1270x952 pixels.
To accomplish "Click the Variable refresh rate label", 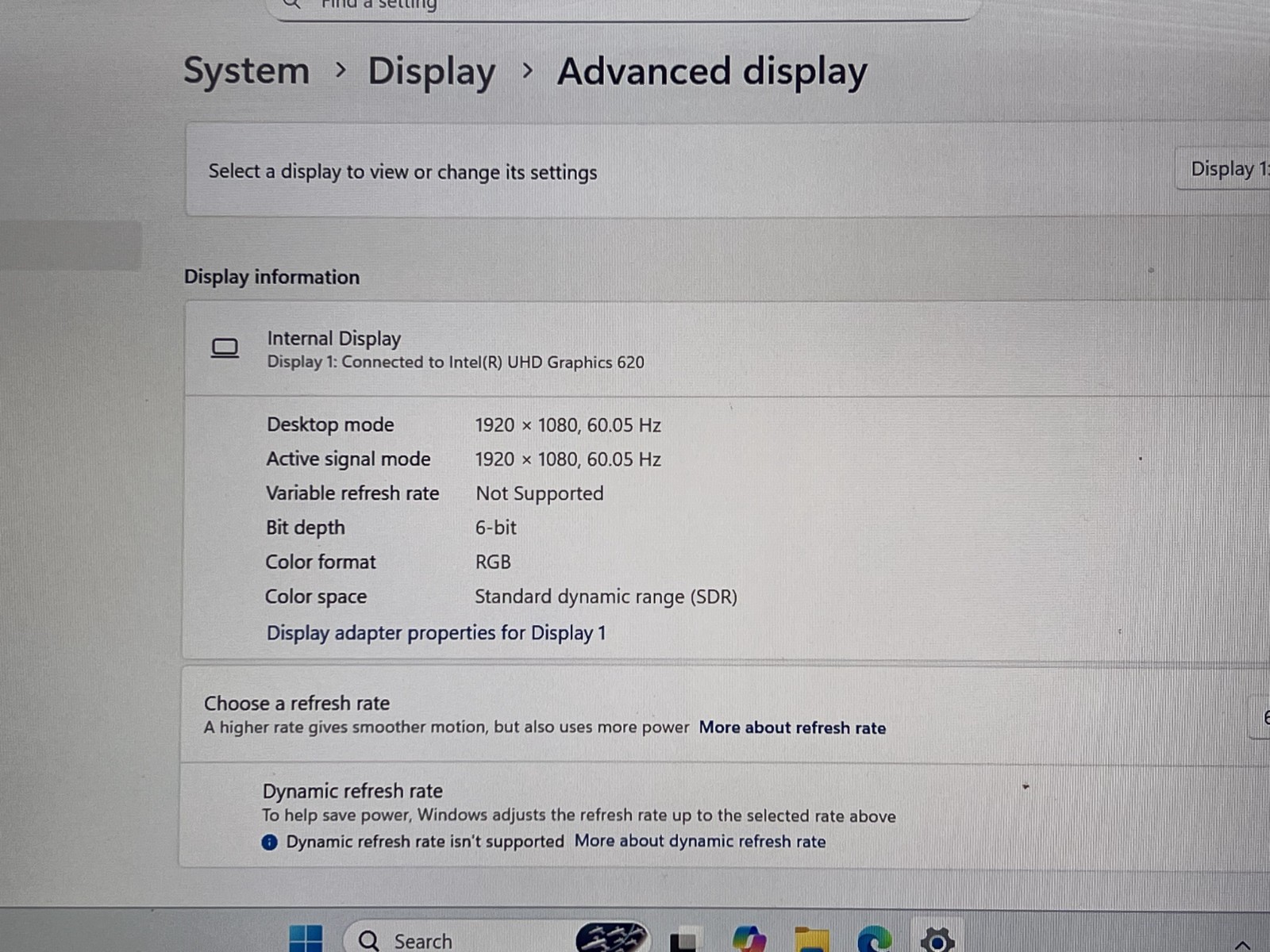I will 352,493.
